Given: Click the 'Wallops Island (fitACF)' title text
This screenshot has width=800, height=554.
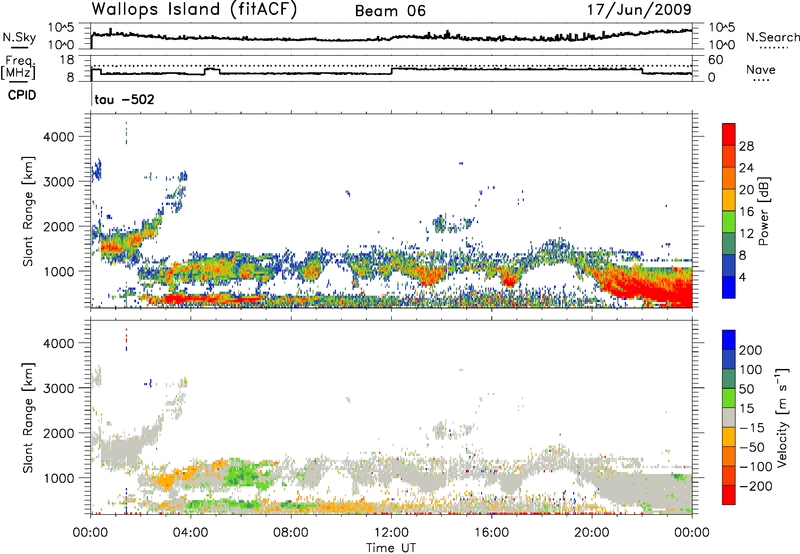Looking at the screenshot, I should pyautogui.click(x=194, y=10).
